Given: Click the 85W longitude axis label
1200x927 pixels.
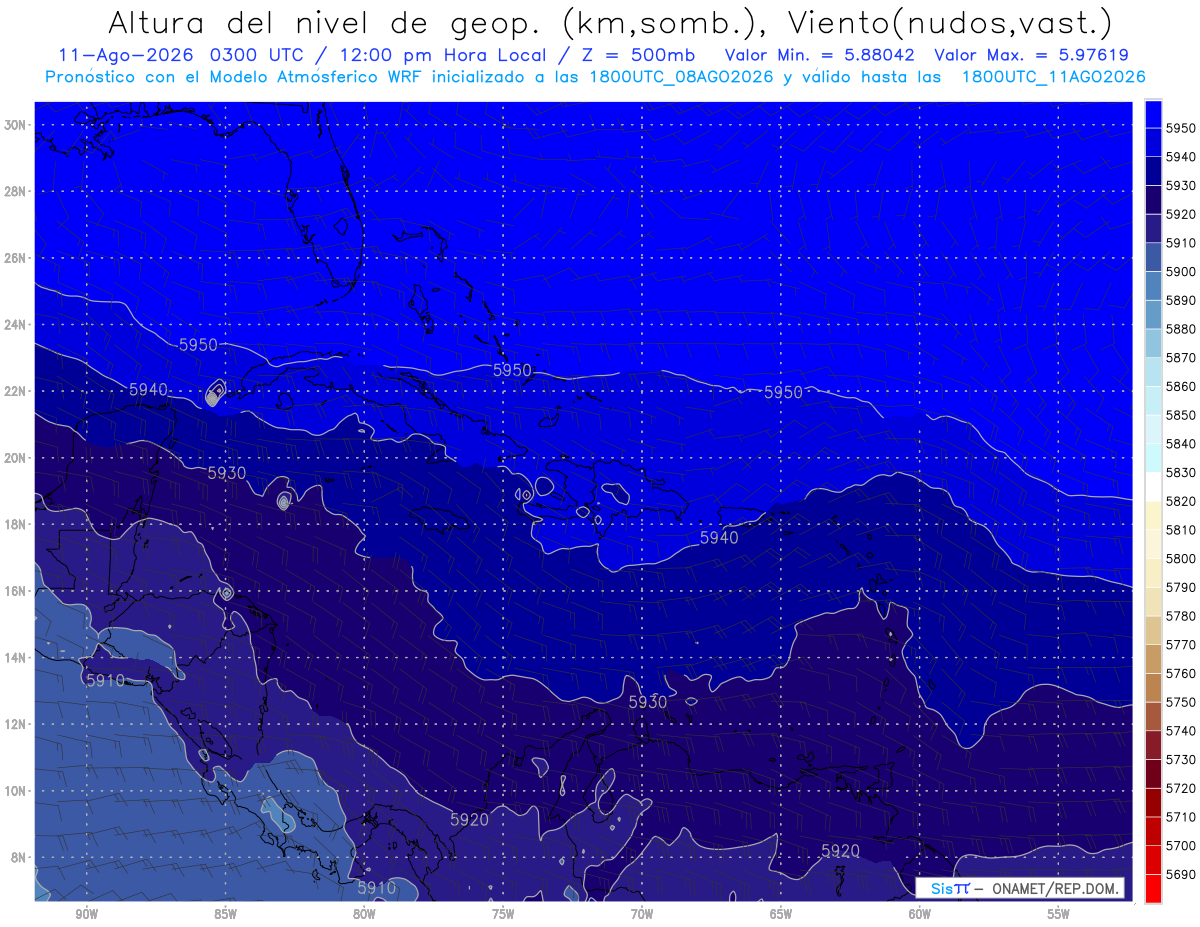Looking at the screenshot, I should tap(225, 914).
